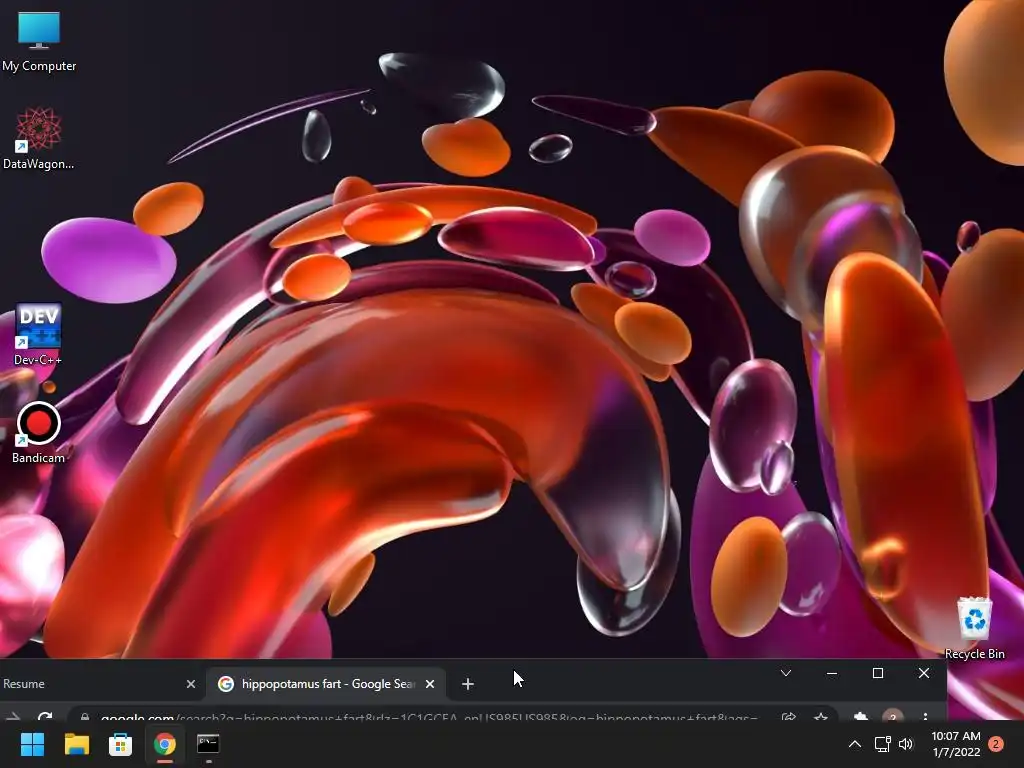
Task: Open the 10:07 AM clock and date
Action: 956,744
